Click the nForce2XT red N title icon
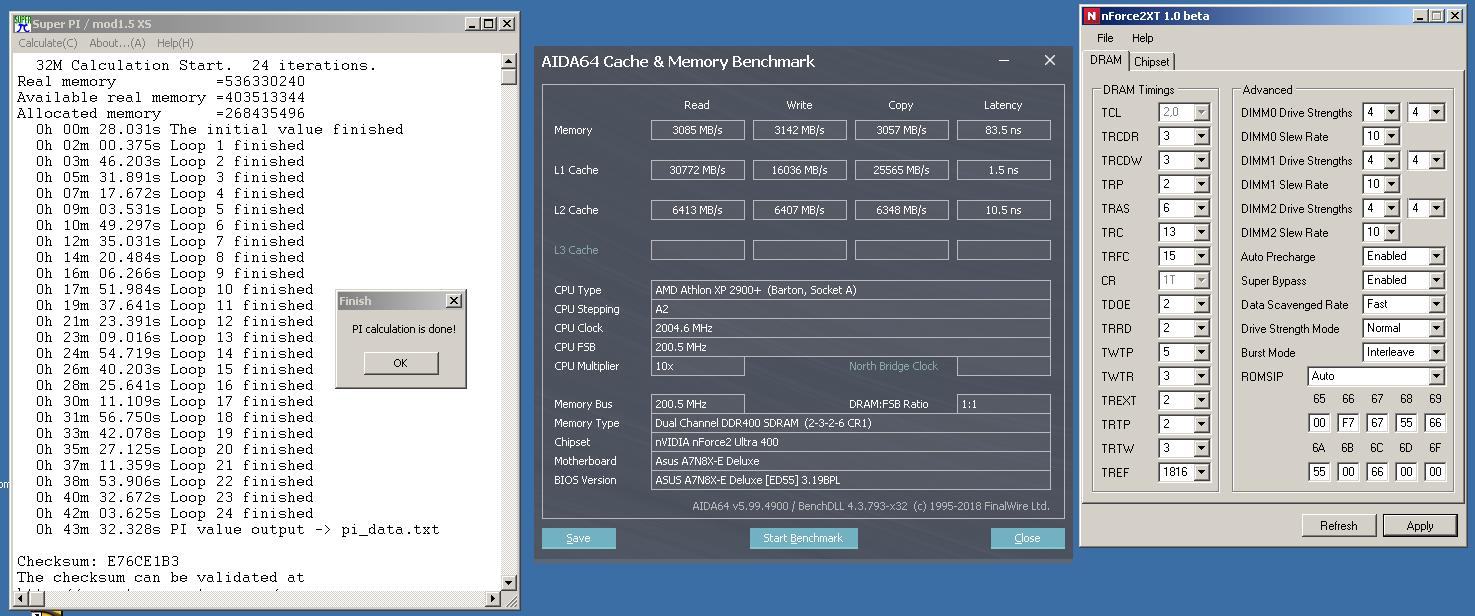The height and width of the screenshot is (616, 1475). [x=1091, y=16]
